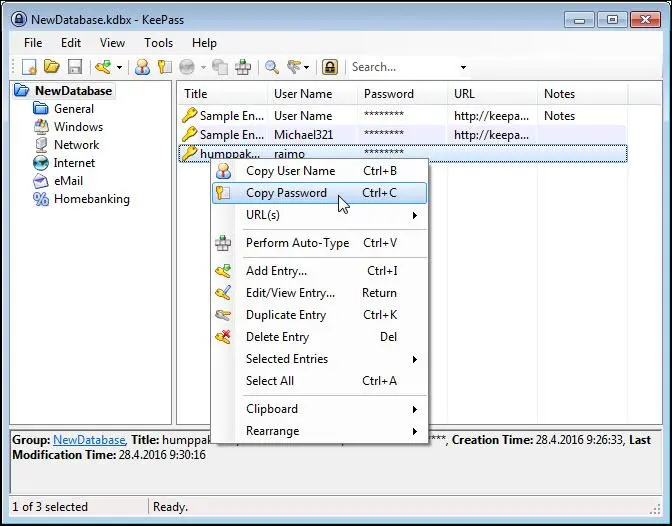Click the User Name column header
The height and width of the screenshot is (526, 672).
313,94
